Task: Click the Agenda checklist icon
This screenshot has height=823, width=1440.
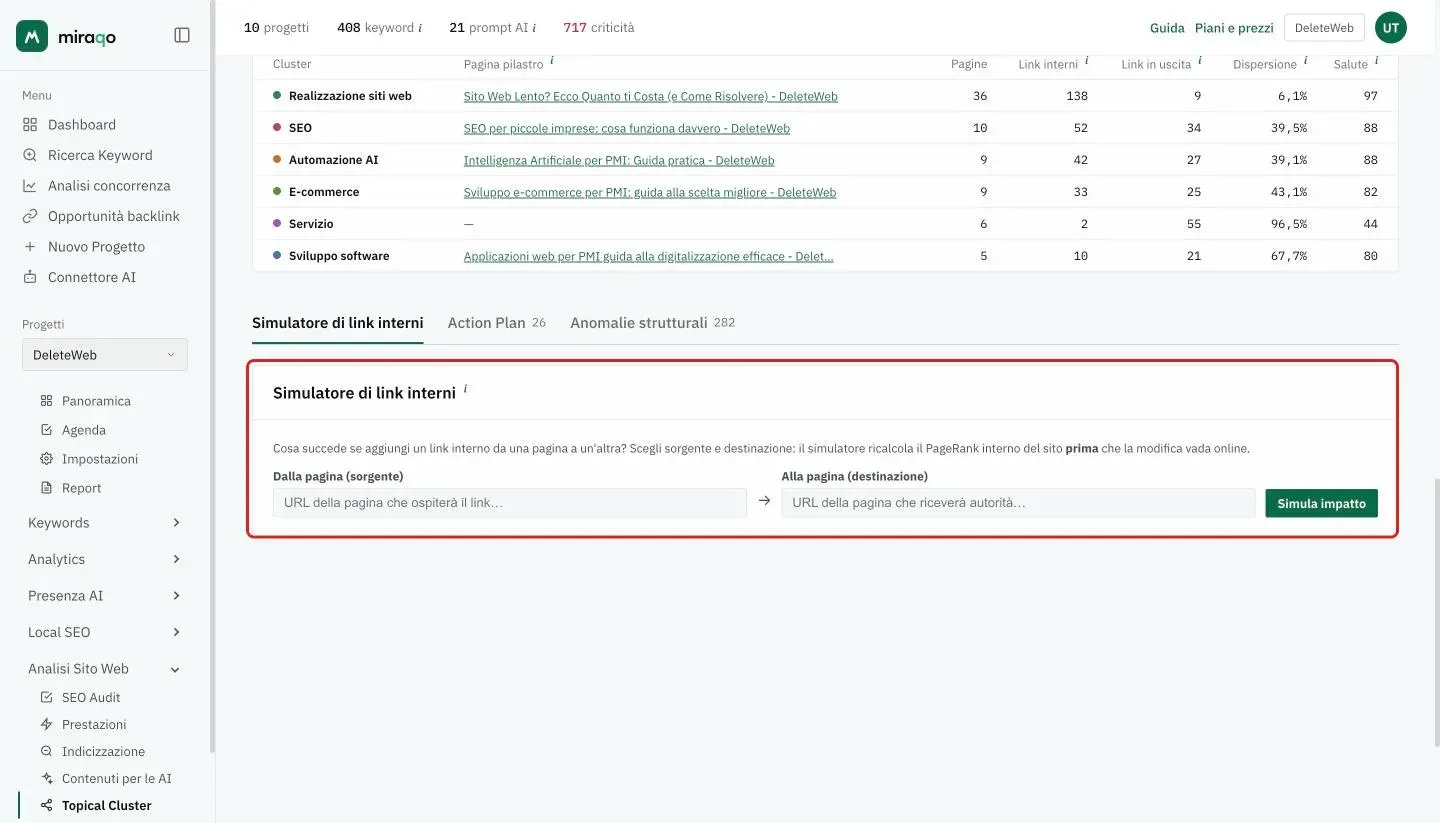Action: (x=46, y=430)
